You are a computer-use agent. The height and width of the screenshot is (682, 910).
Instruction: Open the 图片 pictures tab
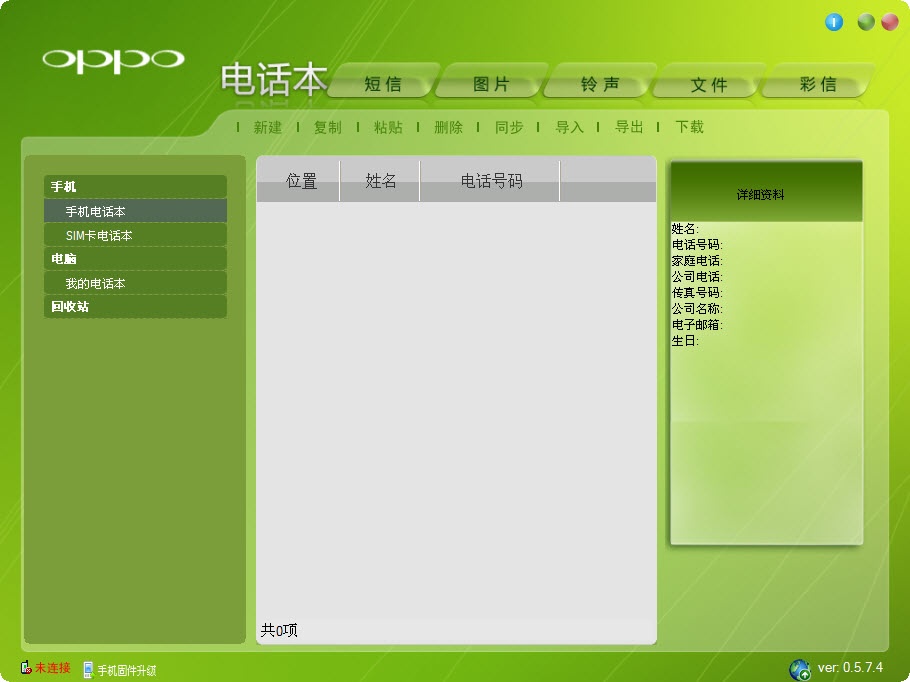[x=490, y=84]
